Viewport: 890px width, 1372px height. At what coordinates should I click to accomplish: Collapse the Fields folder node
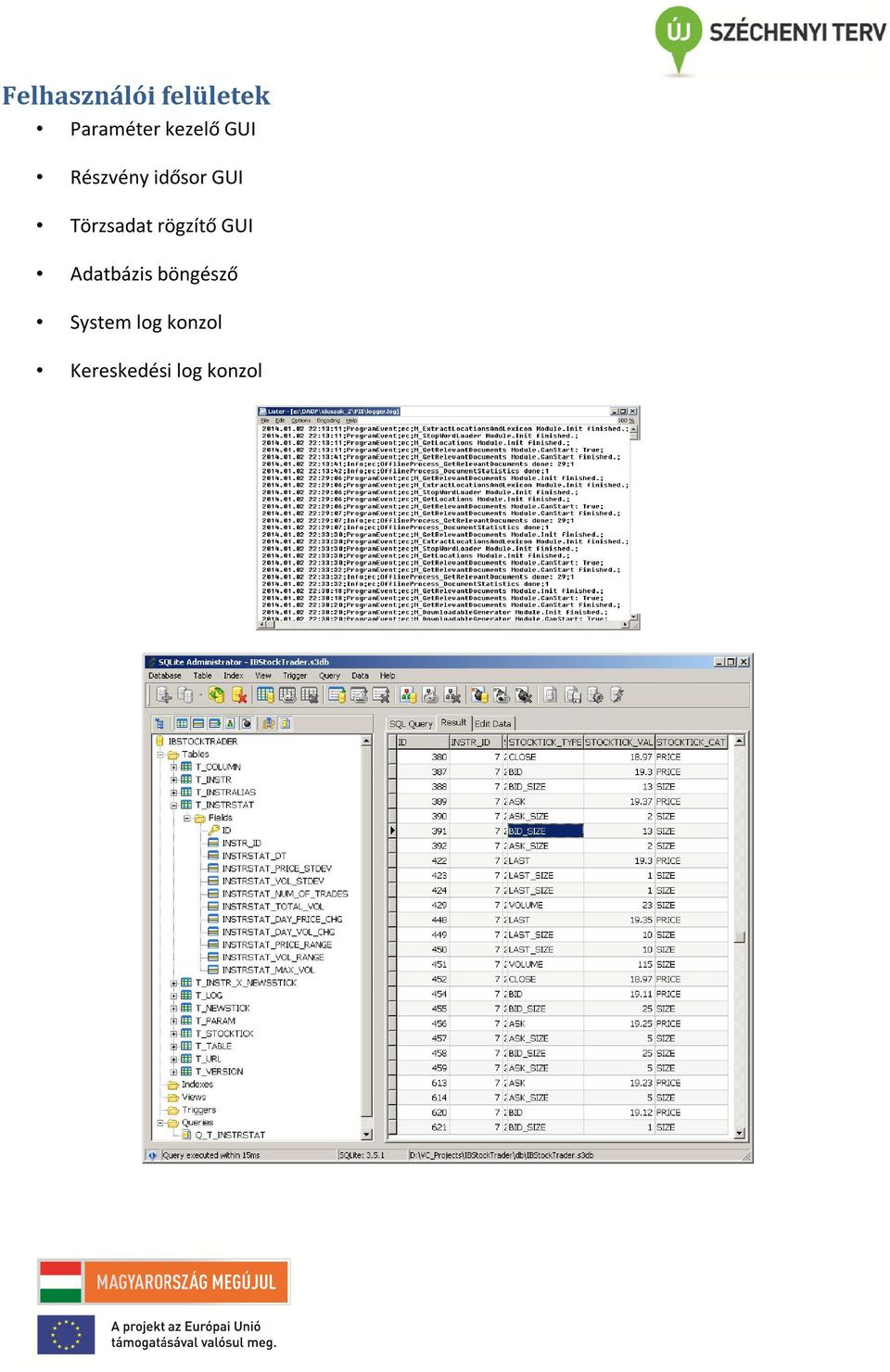click(186, 818)
